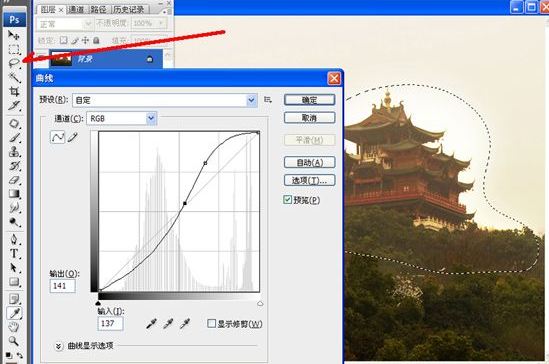Toggle the 预览 preview checkbox
Viewport: 549px width, 364px height.
click(287, 200)
